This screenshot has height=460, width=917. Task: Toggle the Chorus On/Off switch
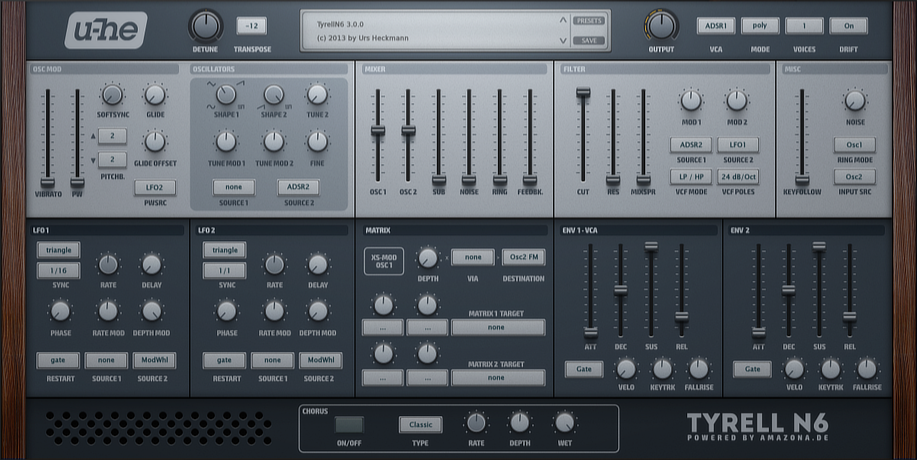coord(349,425)
